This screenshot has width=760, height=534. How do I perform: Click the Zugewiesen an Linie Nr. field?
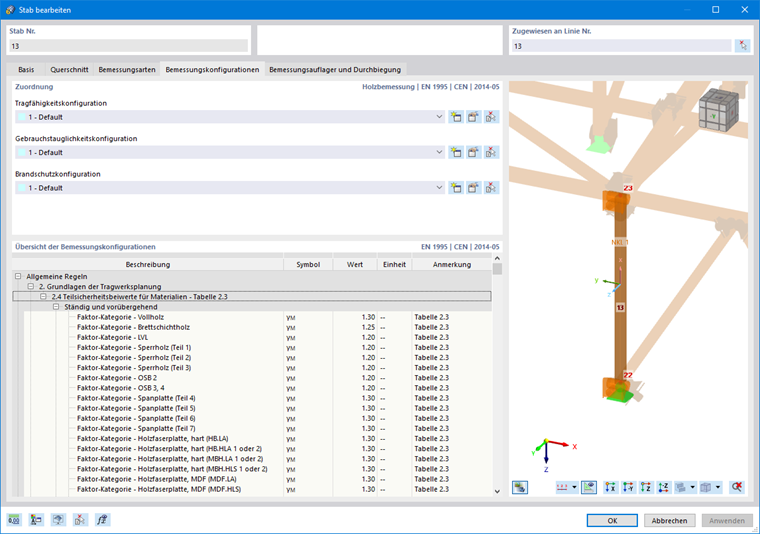(621, 46)
